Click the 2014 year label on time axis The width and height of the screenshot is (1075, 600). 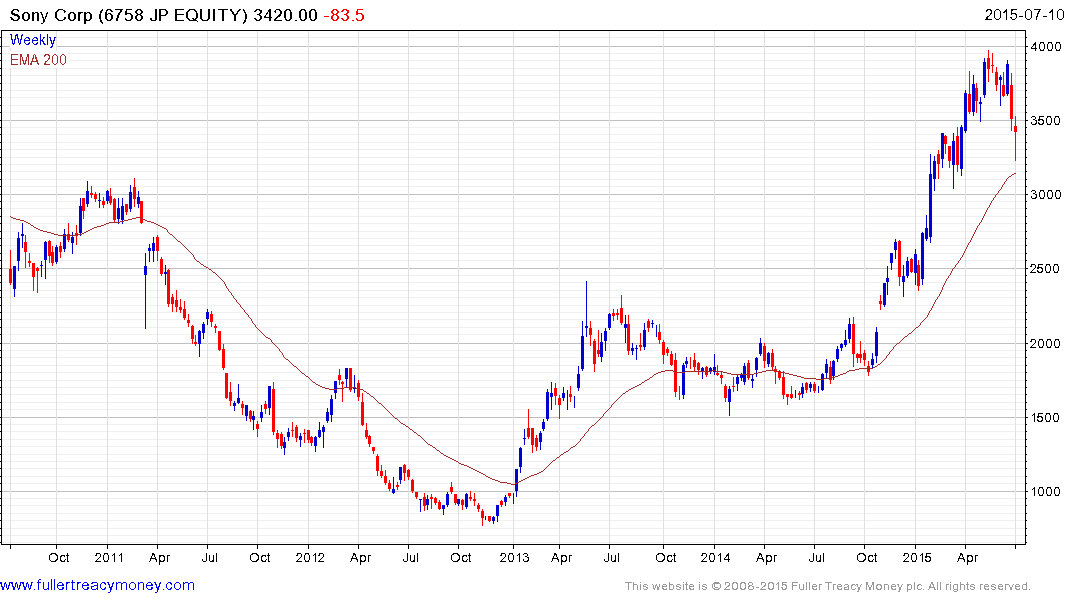point(715,557)
